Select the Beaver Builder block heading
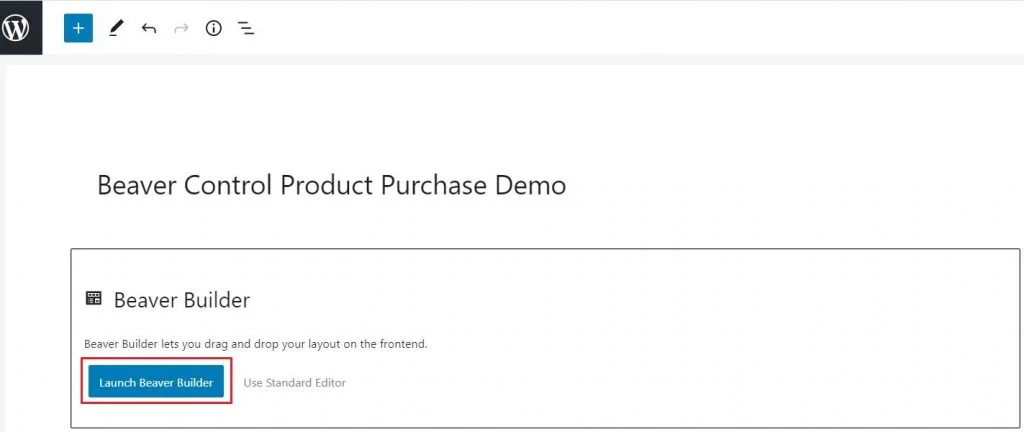Viewport: 1024px width, 432px height. (182, 300)
